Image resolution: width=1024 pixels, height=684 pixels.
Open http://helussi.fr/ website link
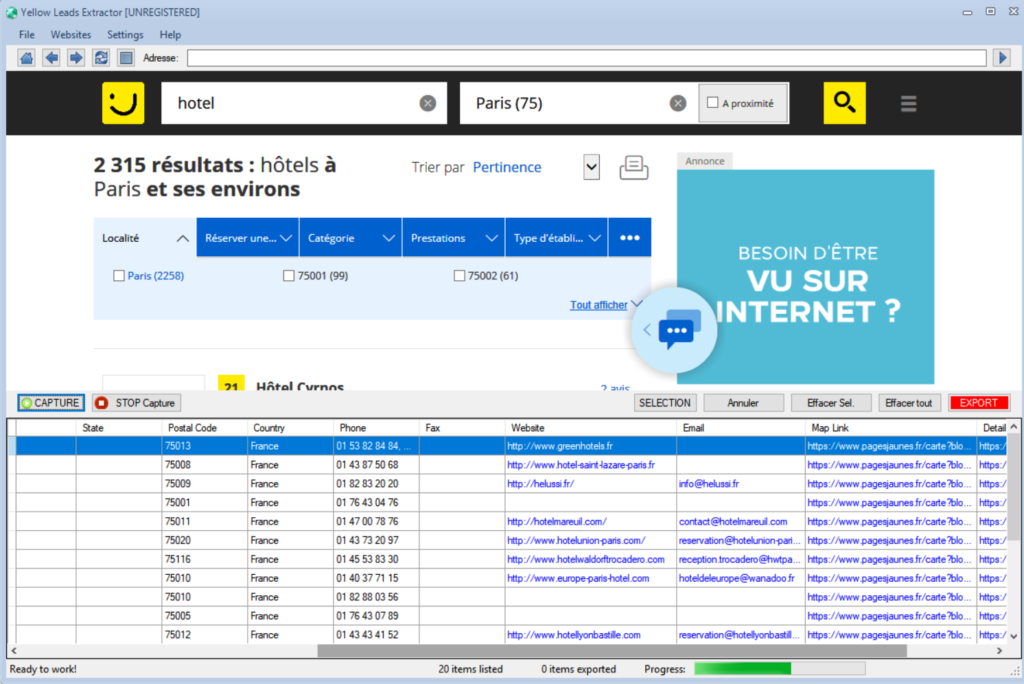click(541, 484)
